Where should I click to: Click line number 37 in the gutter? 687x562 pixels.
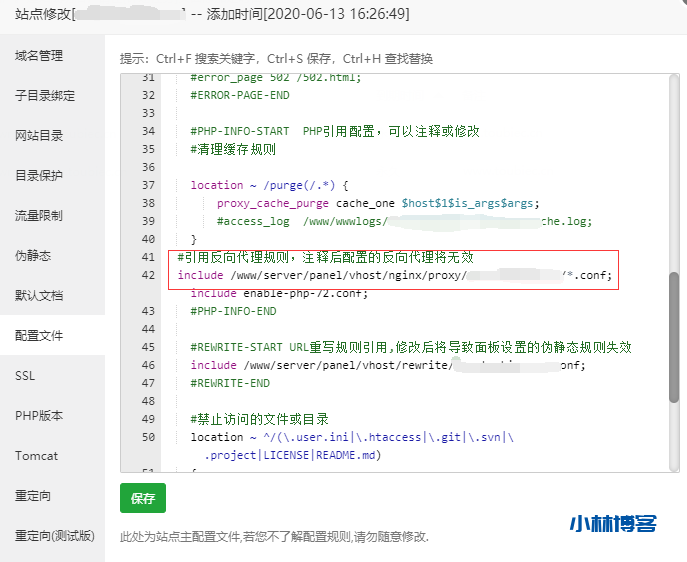tap(148, 185)
